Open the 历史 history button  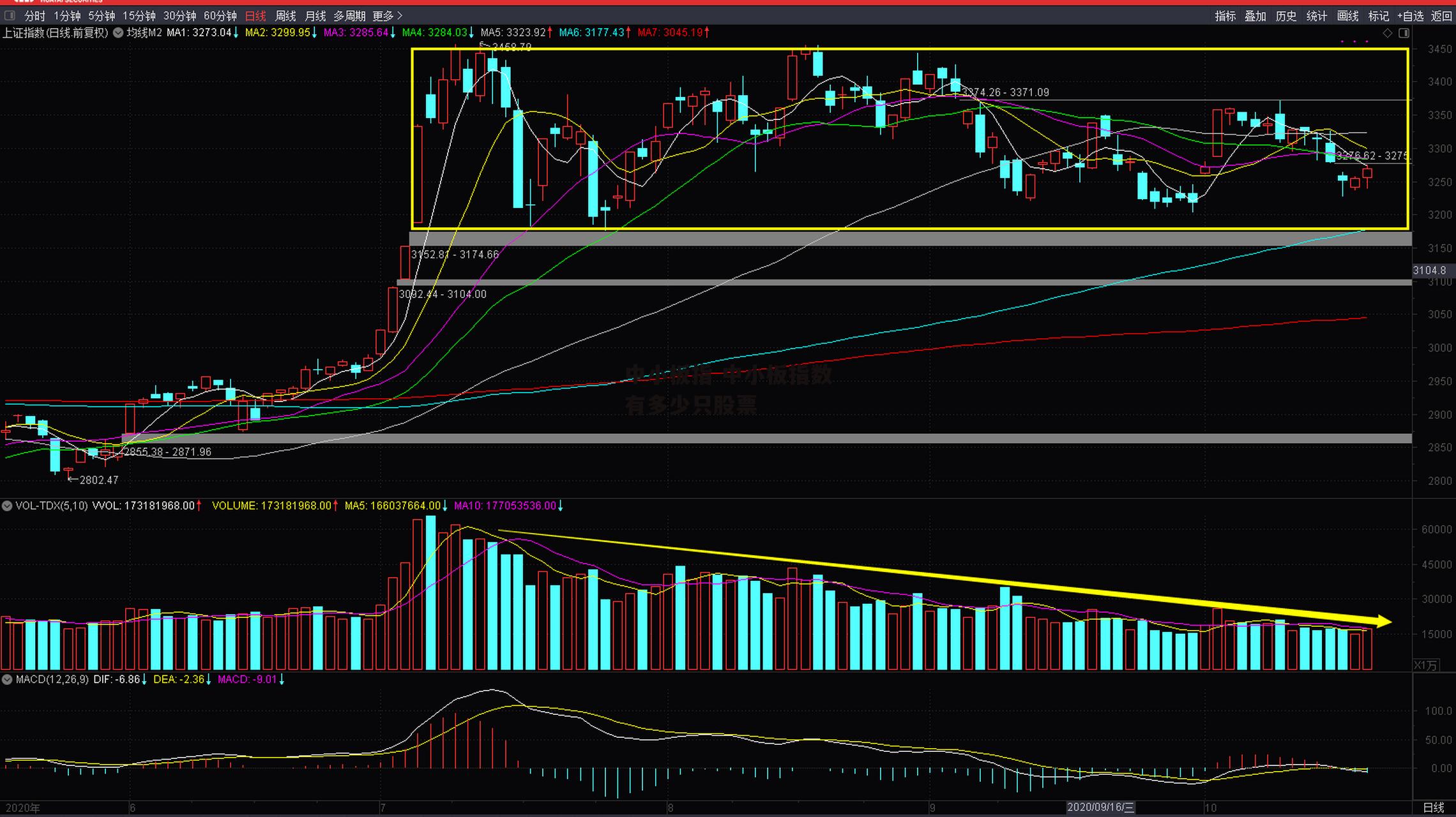[1286, 16]
